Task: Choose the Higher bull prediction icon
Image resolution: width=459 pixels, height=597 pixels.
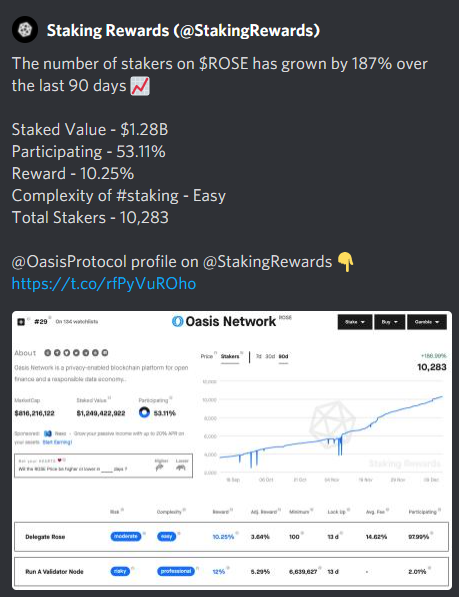Action: click(161, 465)
